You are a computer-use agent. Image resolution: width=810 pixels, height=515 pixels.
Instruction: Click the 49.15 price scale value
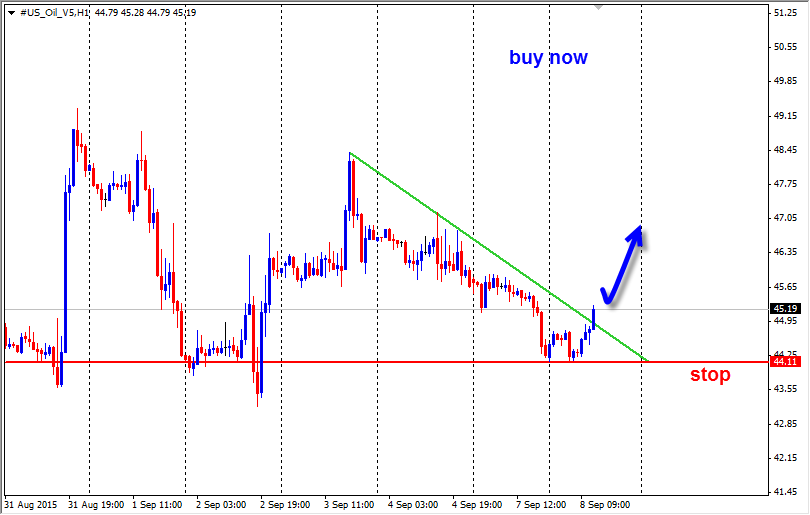(x=785, y=116)
